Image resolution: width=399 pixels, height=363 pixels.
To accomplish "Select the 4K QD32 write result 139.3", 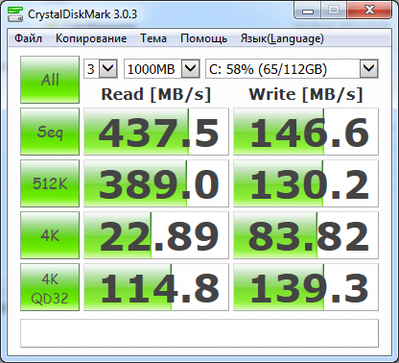I will pos(306,287).
